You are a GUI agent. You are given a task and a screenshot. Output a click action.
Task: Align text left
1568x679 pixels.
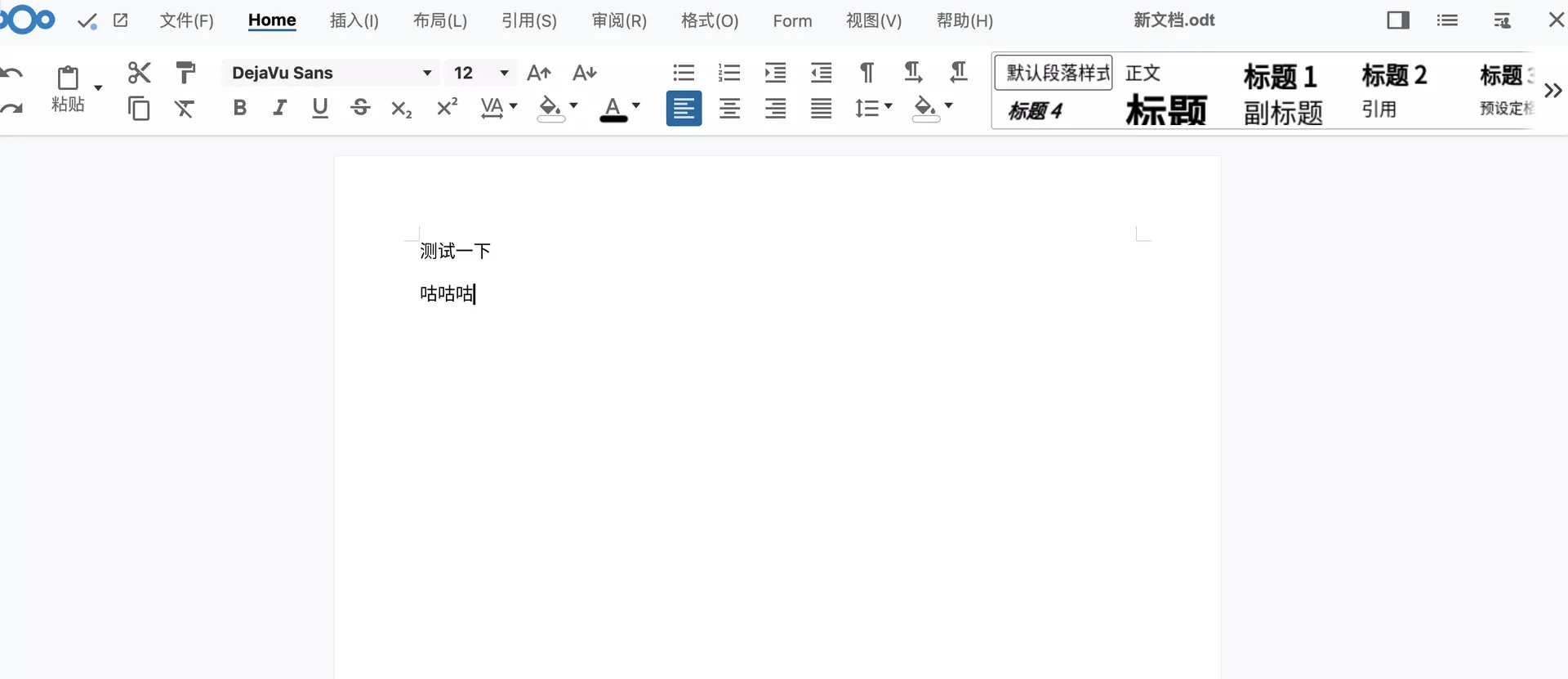[x=684, y=109]
